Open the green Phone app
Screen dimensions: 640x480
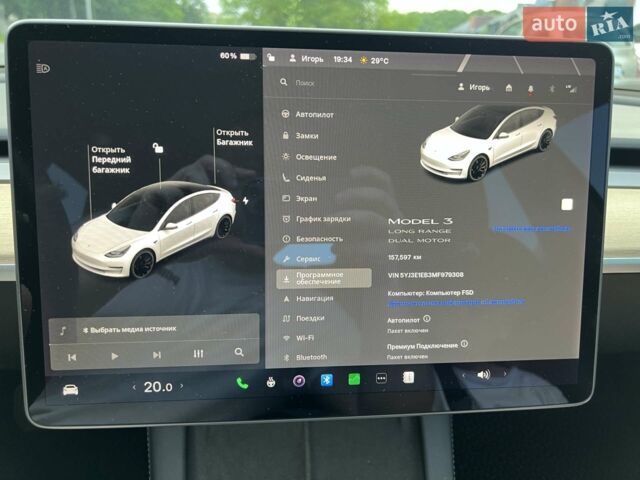[x=242, y=383]
